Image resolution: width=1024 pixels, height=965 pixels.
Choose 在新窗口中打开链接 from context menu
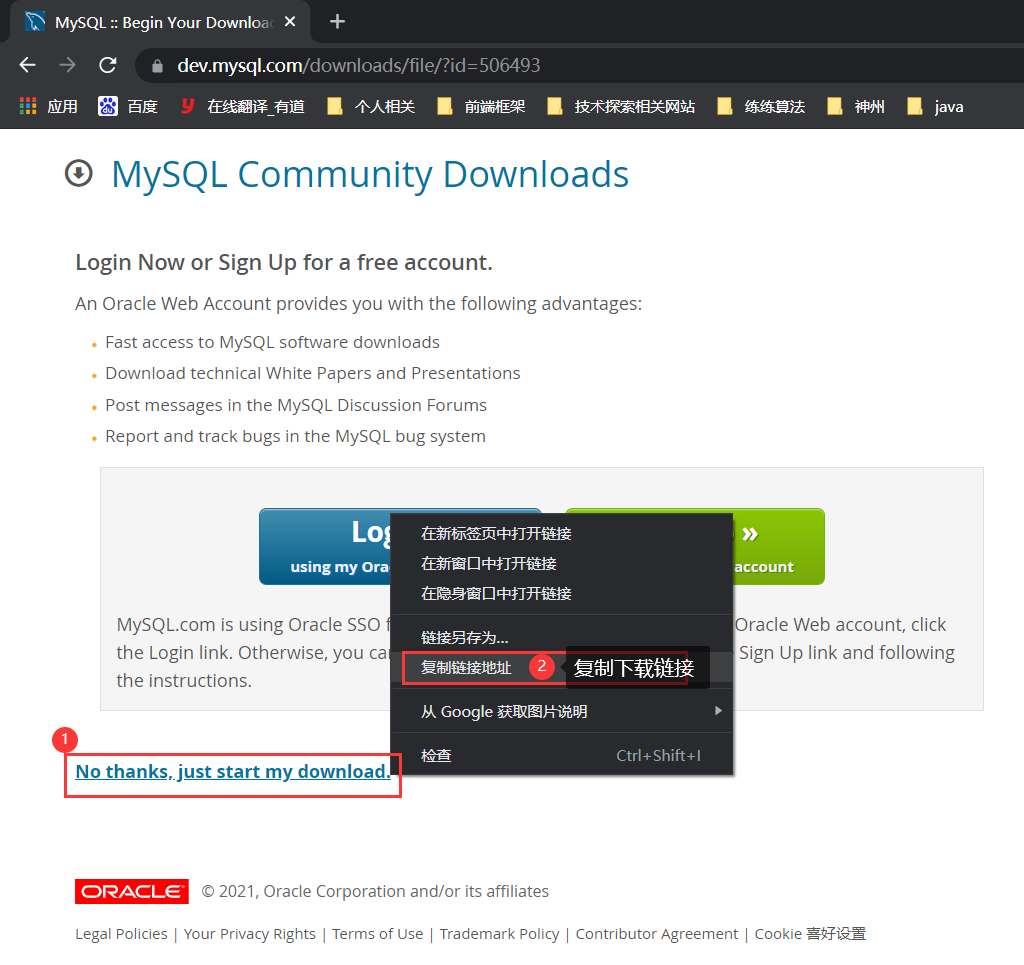pyautogui.click(x=562, y=563)
